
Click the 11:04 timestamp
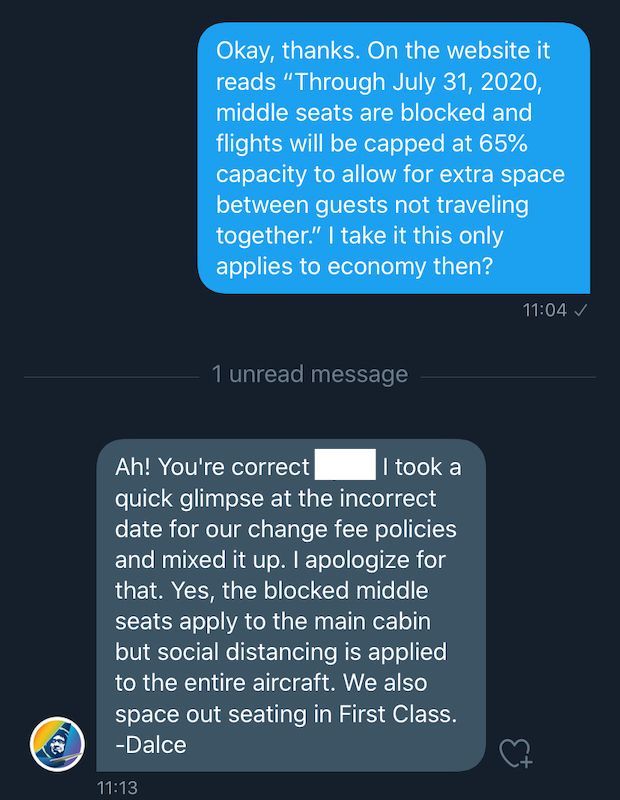tap(544, 310)
